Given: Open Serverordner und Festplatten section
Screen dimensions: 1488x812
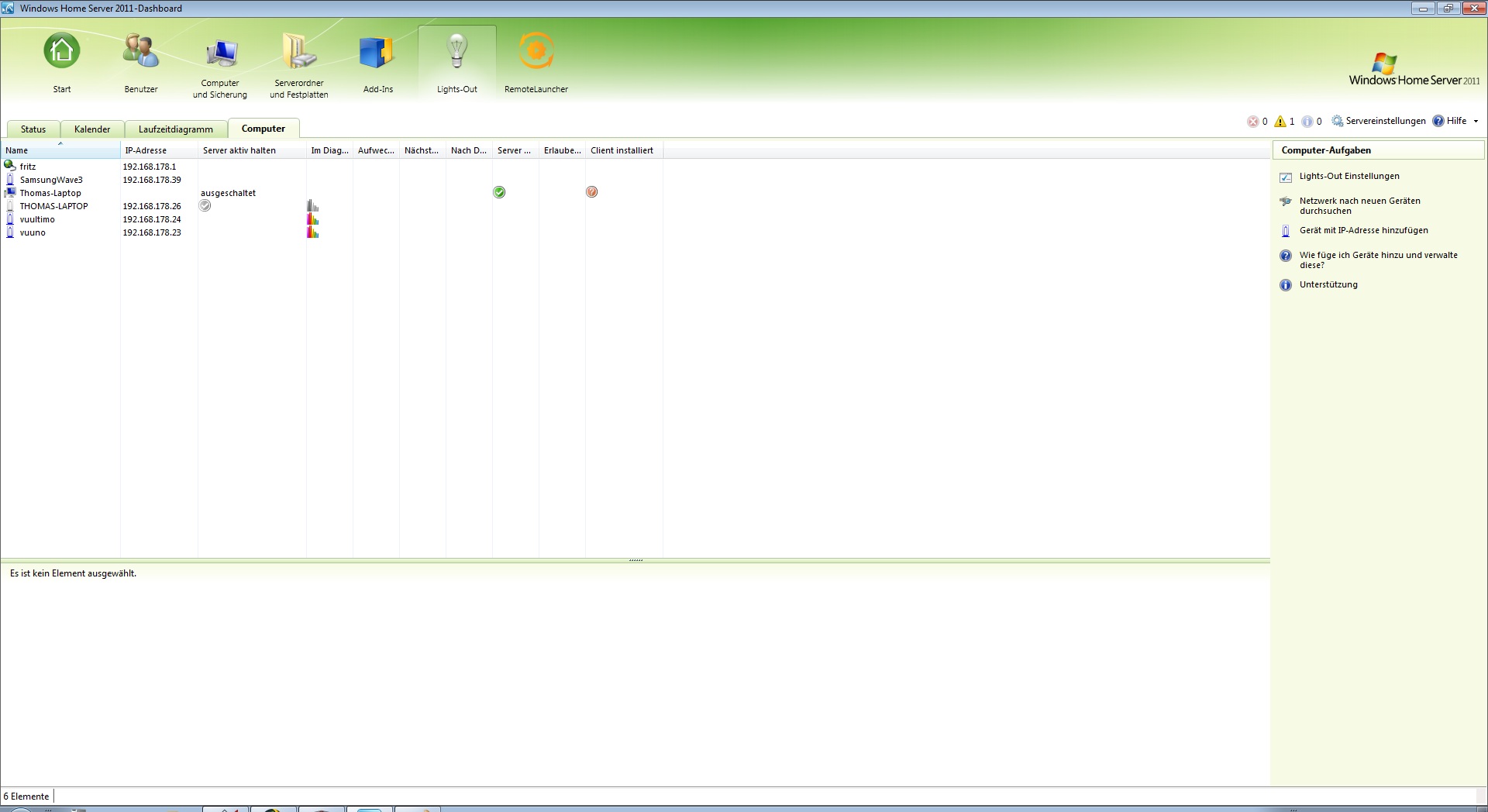Looking at the screenshot, I should [299, 53].
